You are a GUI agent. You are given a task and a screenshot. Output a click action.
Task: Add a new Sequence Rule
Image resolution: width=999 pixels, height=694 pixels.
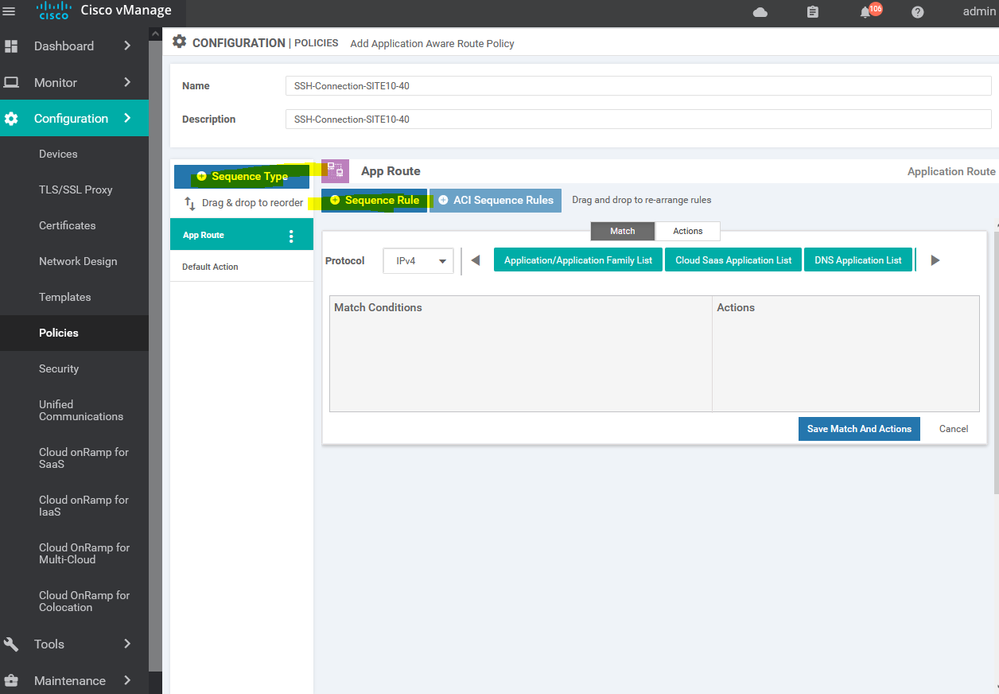[x=374, y=200]
